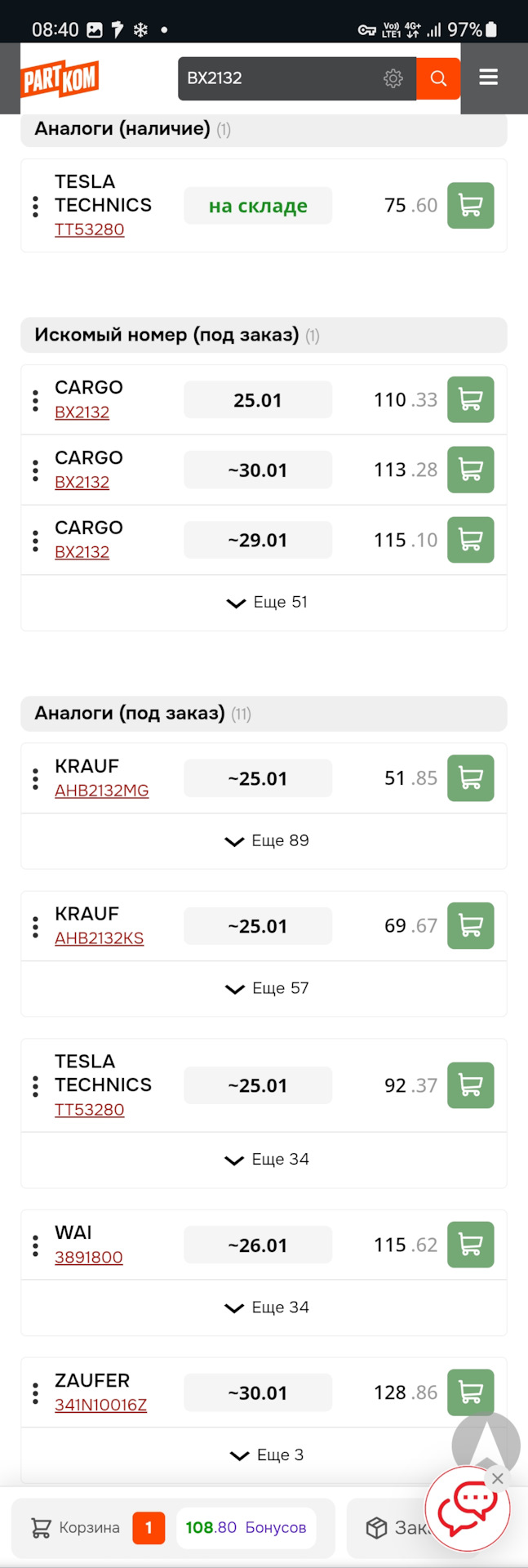Open the hamburger menu

point(488,78)
